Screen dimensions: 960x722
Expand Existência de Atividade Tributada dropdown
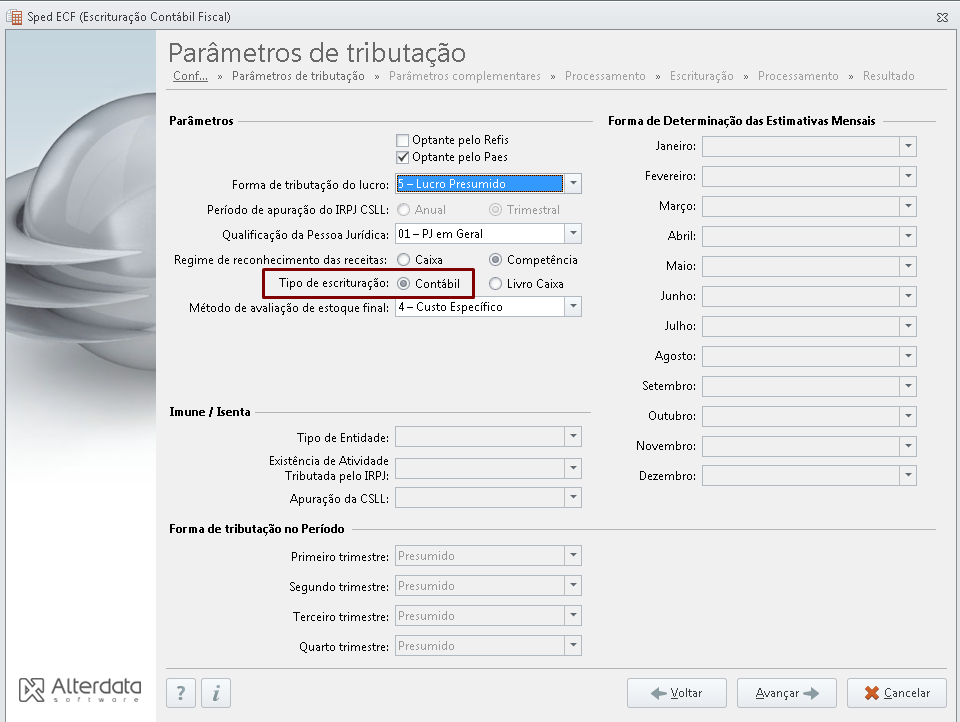(573, 468)
